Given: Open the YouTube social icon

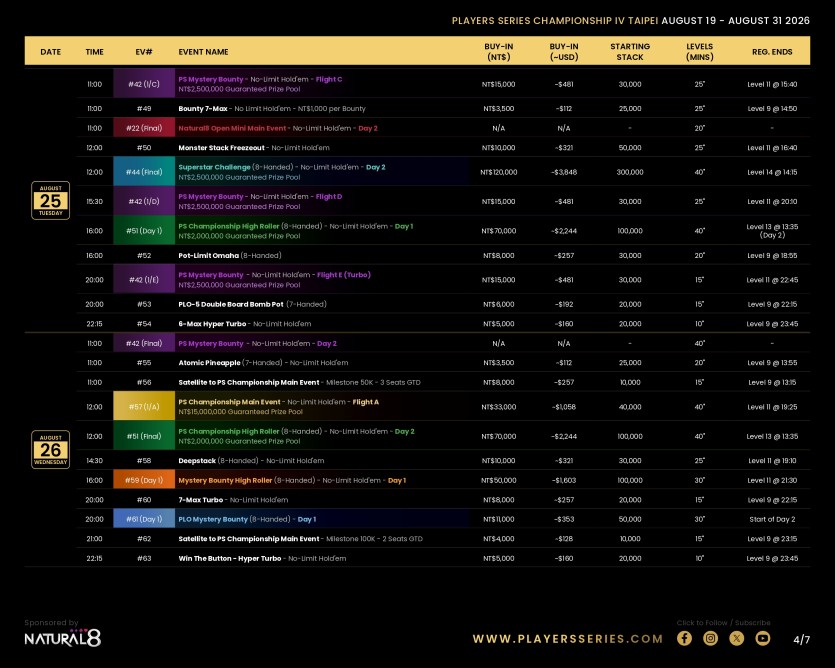Looking at the screenshot, I should [x=763, y=638].
